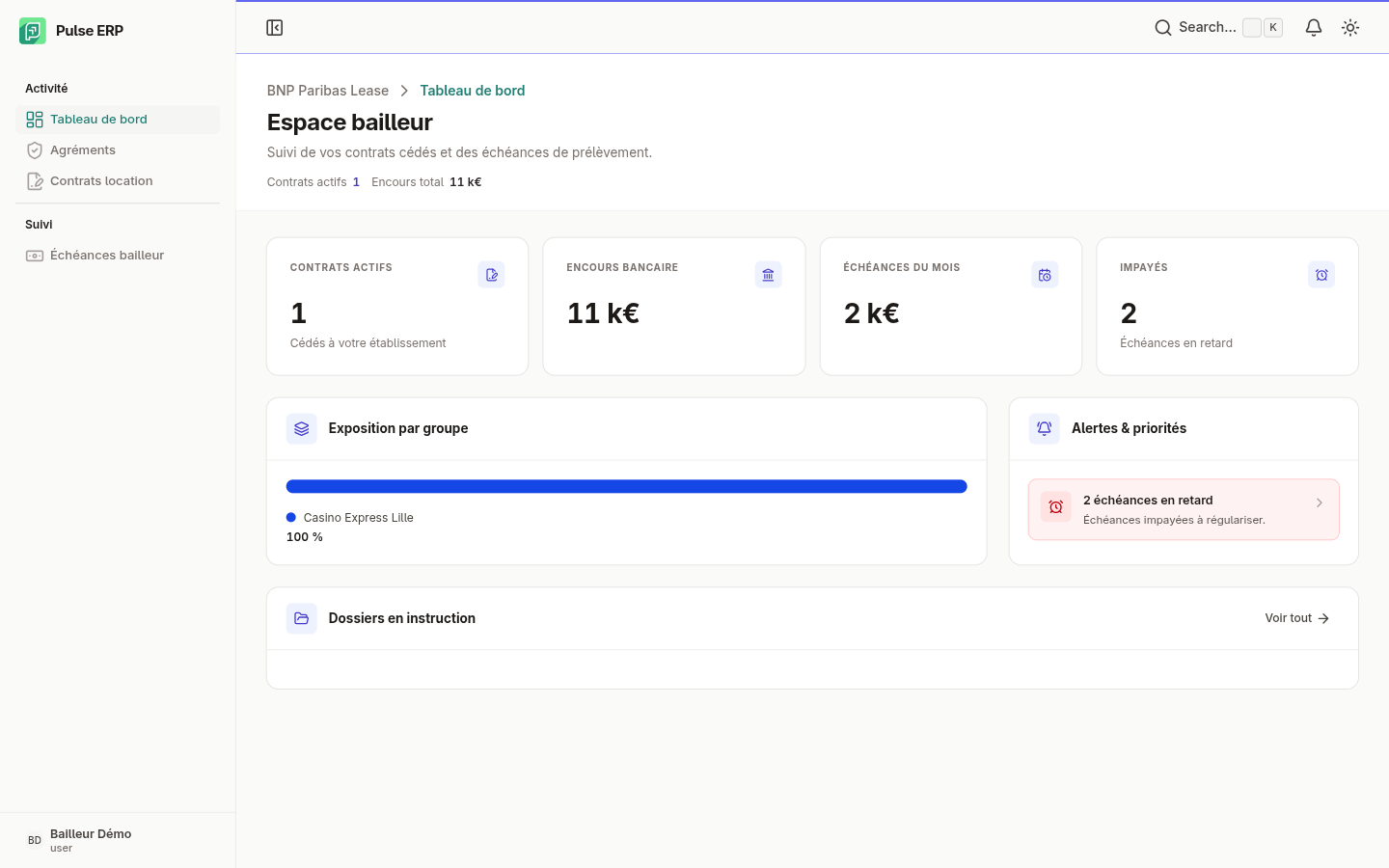Open Tableau de bord in sidebar
1389x868 pixels.
click(118, 120)
